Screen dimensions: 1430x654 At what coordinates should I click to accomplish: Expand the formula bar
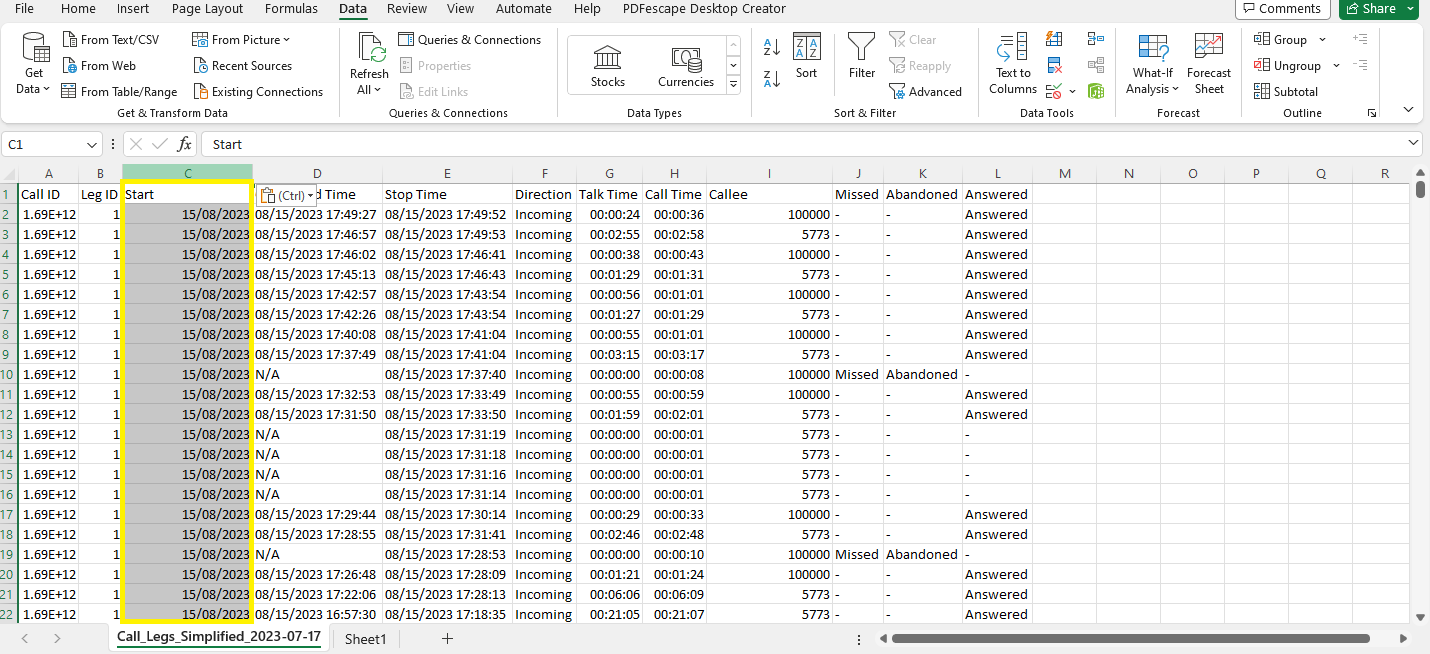pos(1413,144)
